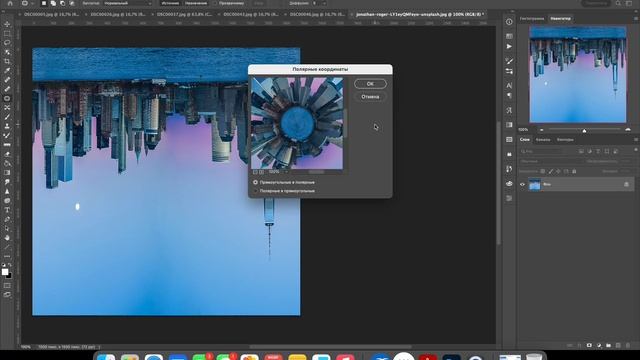Select the Type tool

[x=7, y=210]
